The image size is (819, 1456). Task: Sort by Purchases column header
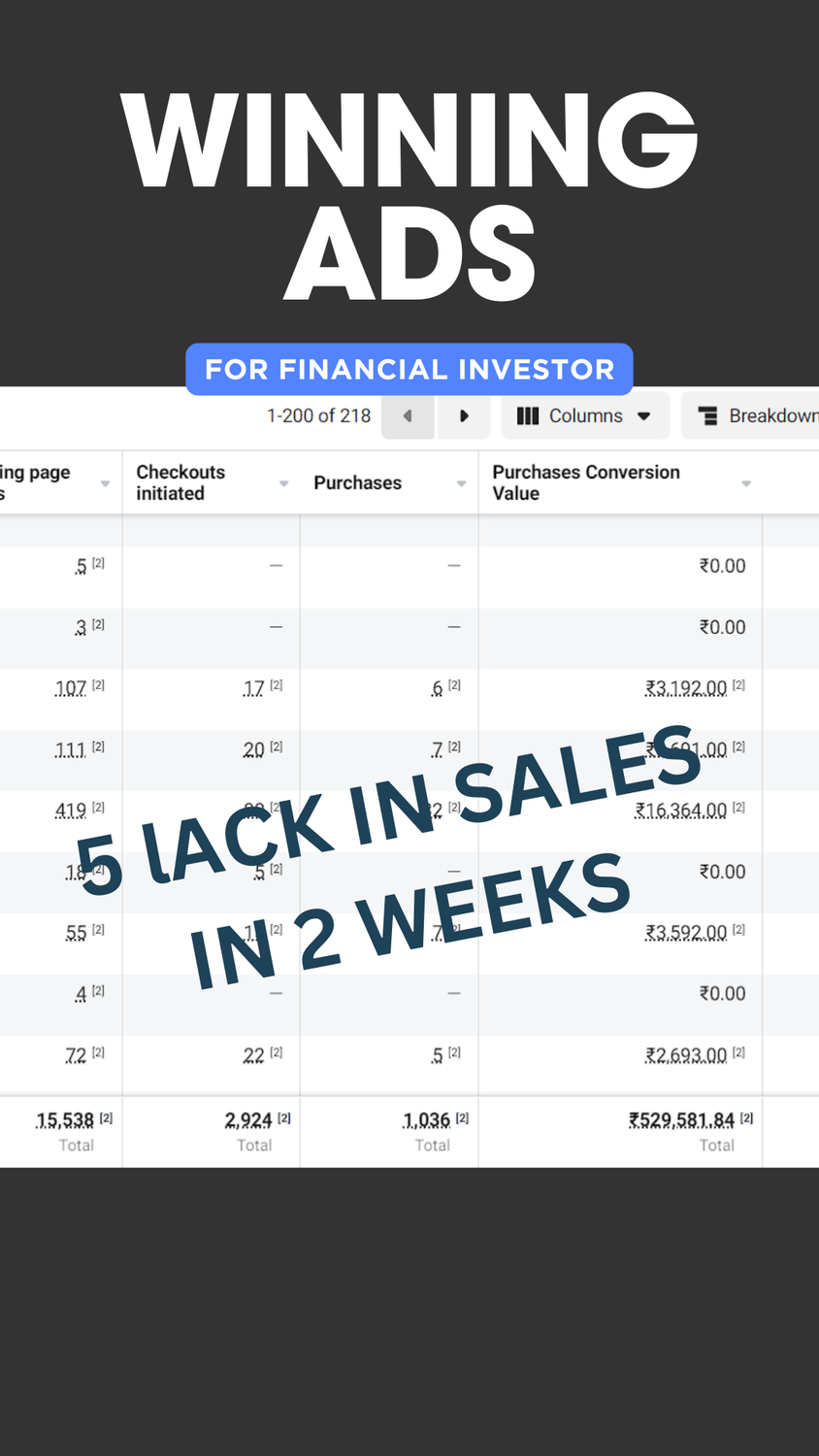357,482
